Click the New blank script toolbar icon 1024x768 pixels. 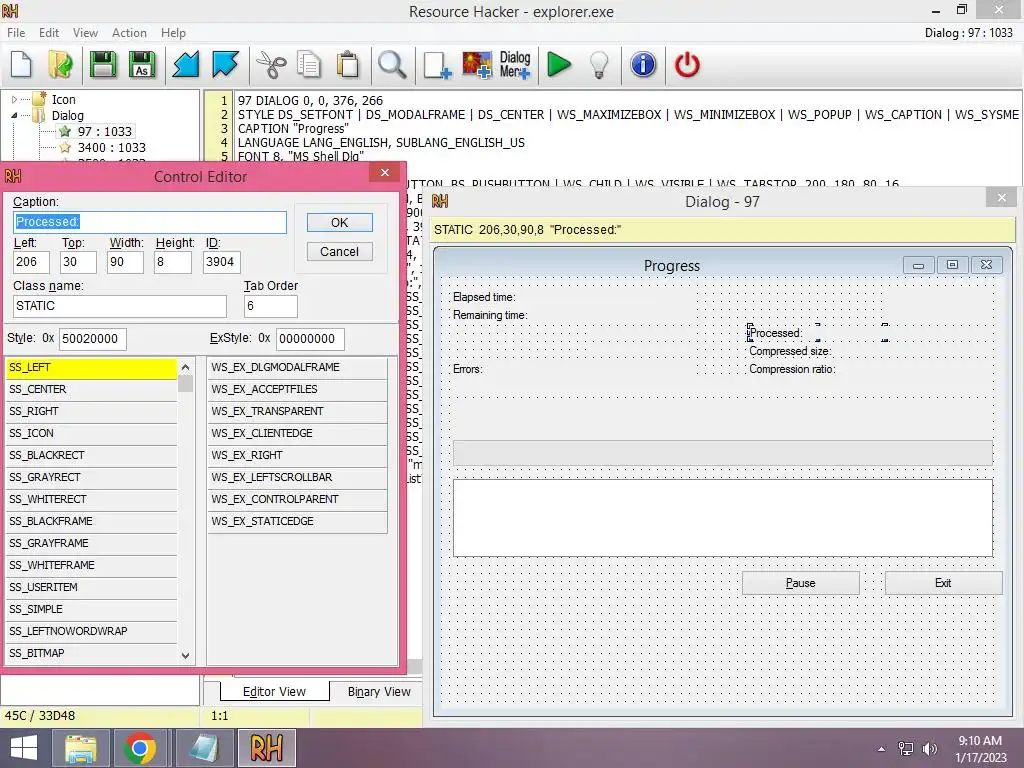[22, 65]
